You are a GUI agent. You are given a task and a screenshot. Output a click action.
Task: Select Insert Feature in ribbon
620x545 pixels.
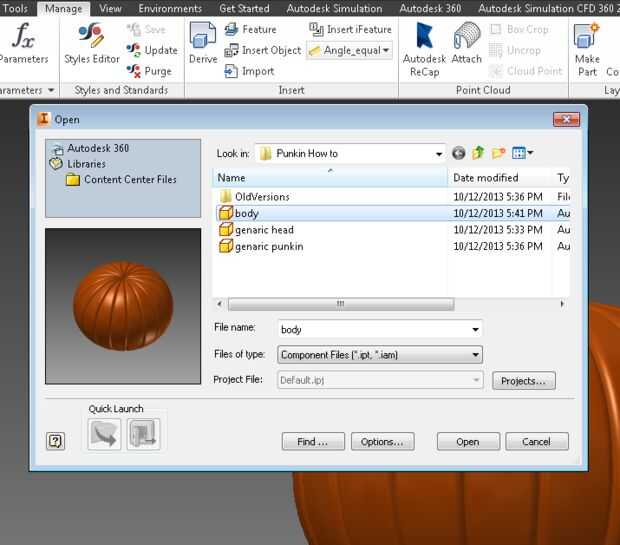point(250,29)
